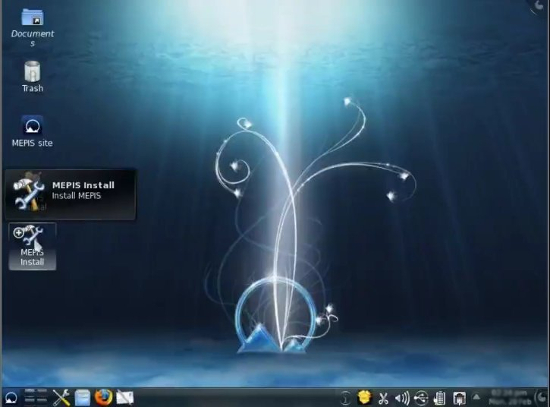Viewport: 550px width, 407px height.
Task: Open the info notifications tray icon
Action: (x=346, y=399)
